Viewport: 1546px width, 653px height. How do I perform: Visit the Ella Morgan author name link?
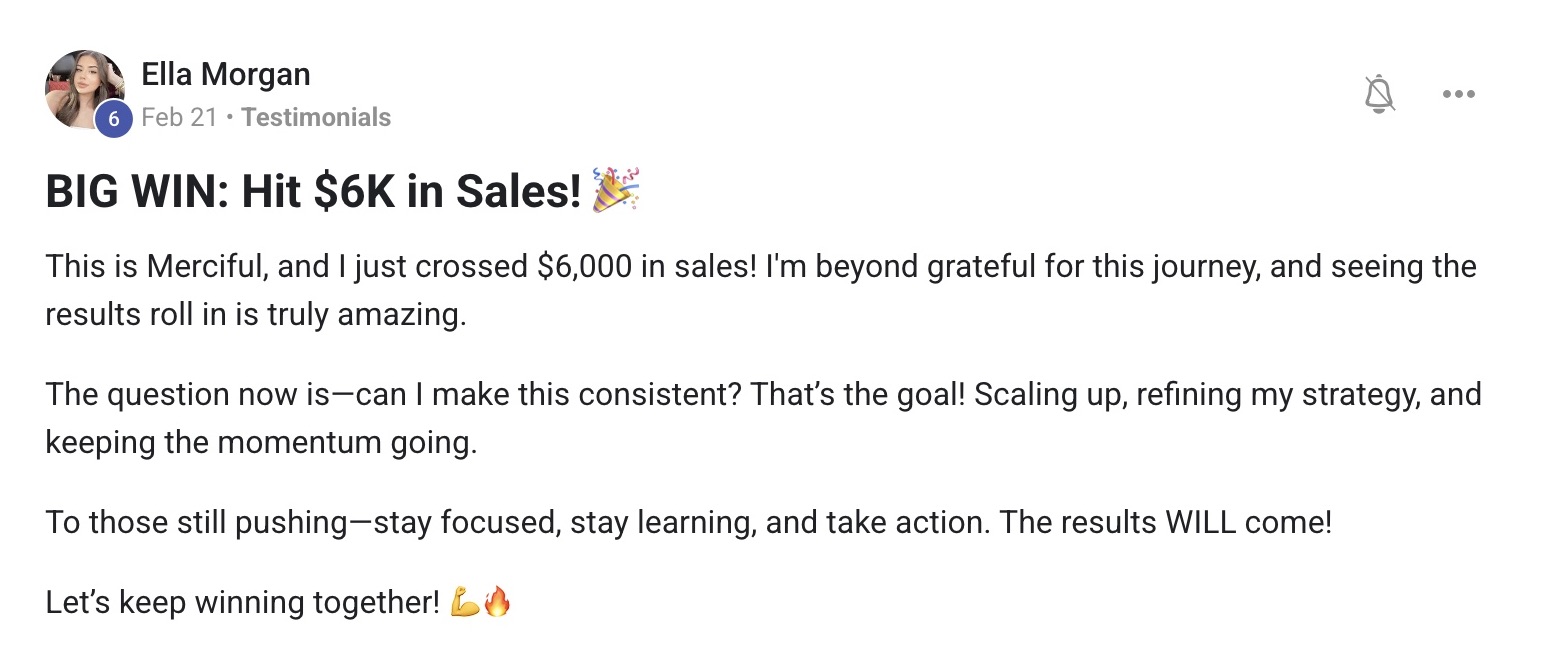point(226,74)
